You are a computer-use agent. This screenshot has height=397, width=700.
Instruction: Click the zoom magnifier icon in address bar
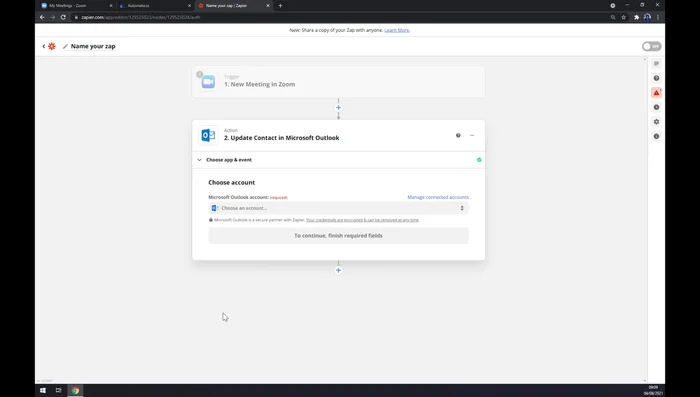(x=613, y=17)
